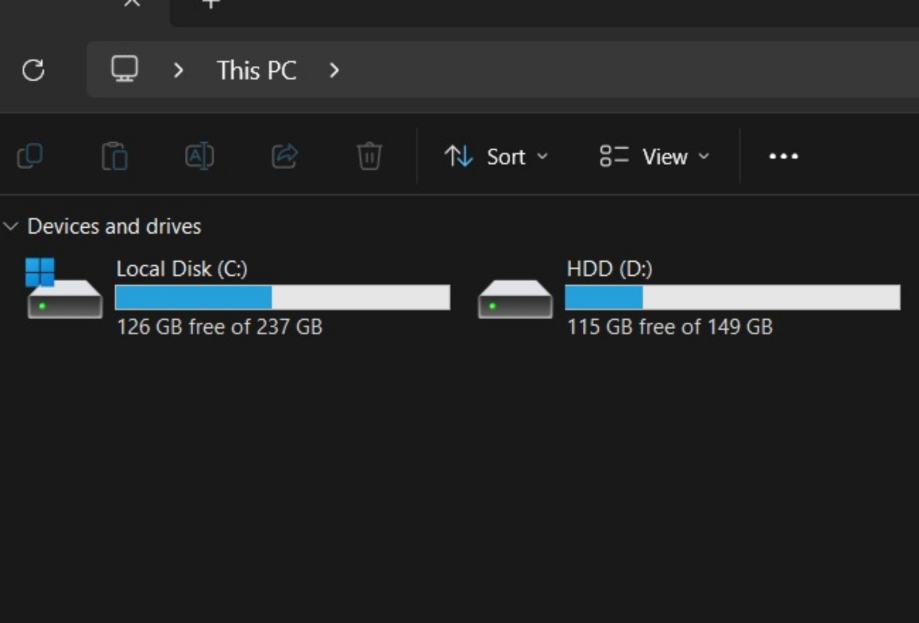
Task: Open the View dropdown
Action: coord(655,156)
